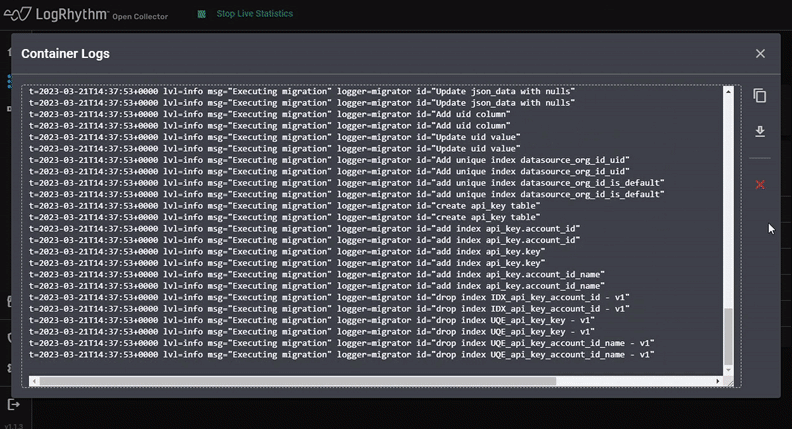
Task: Copy the container logs to clipboard
Action: click(760, 96)
